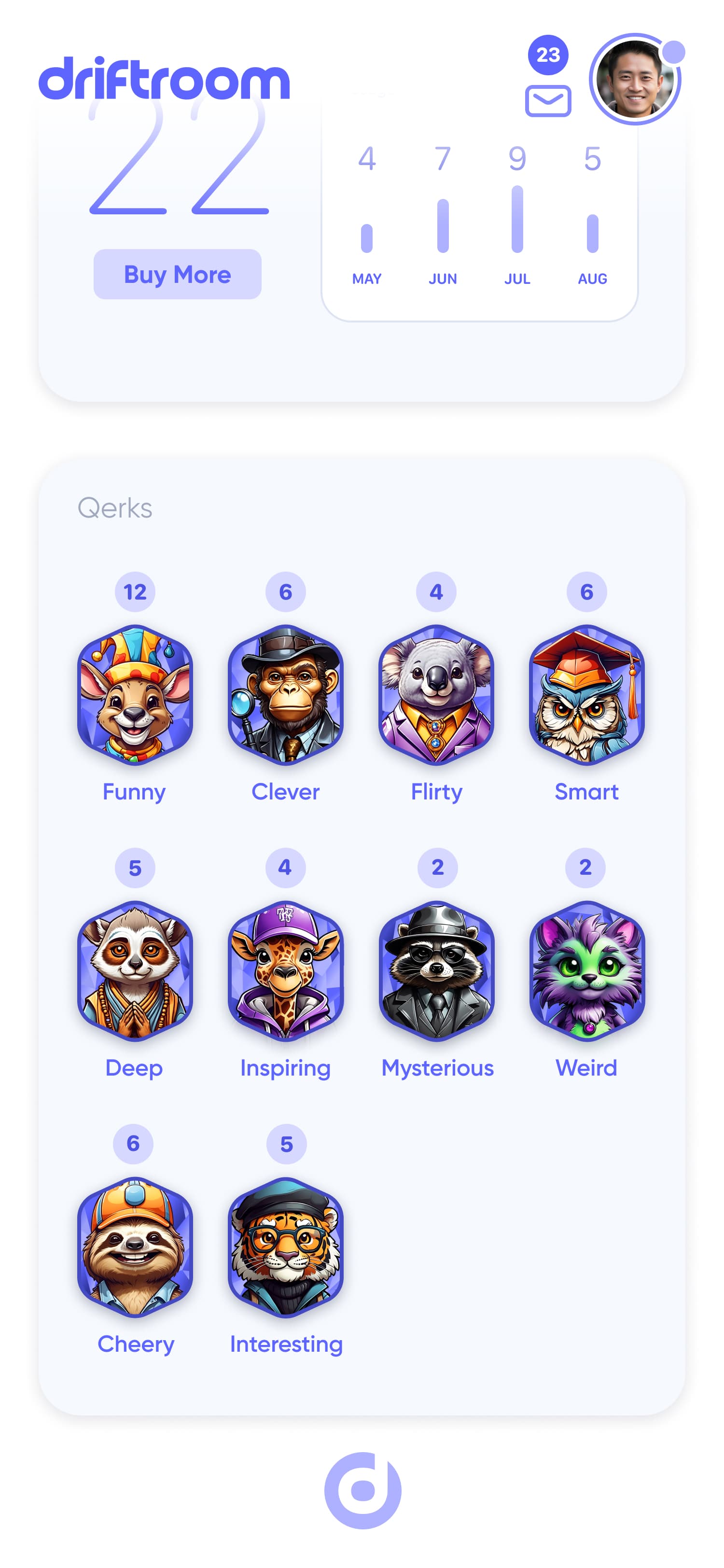Click the Qerks section heading

pos(115,508)
